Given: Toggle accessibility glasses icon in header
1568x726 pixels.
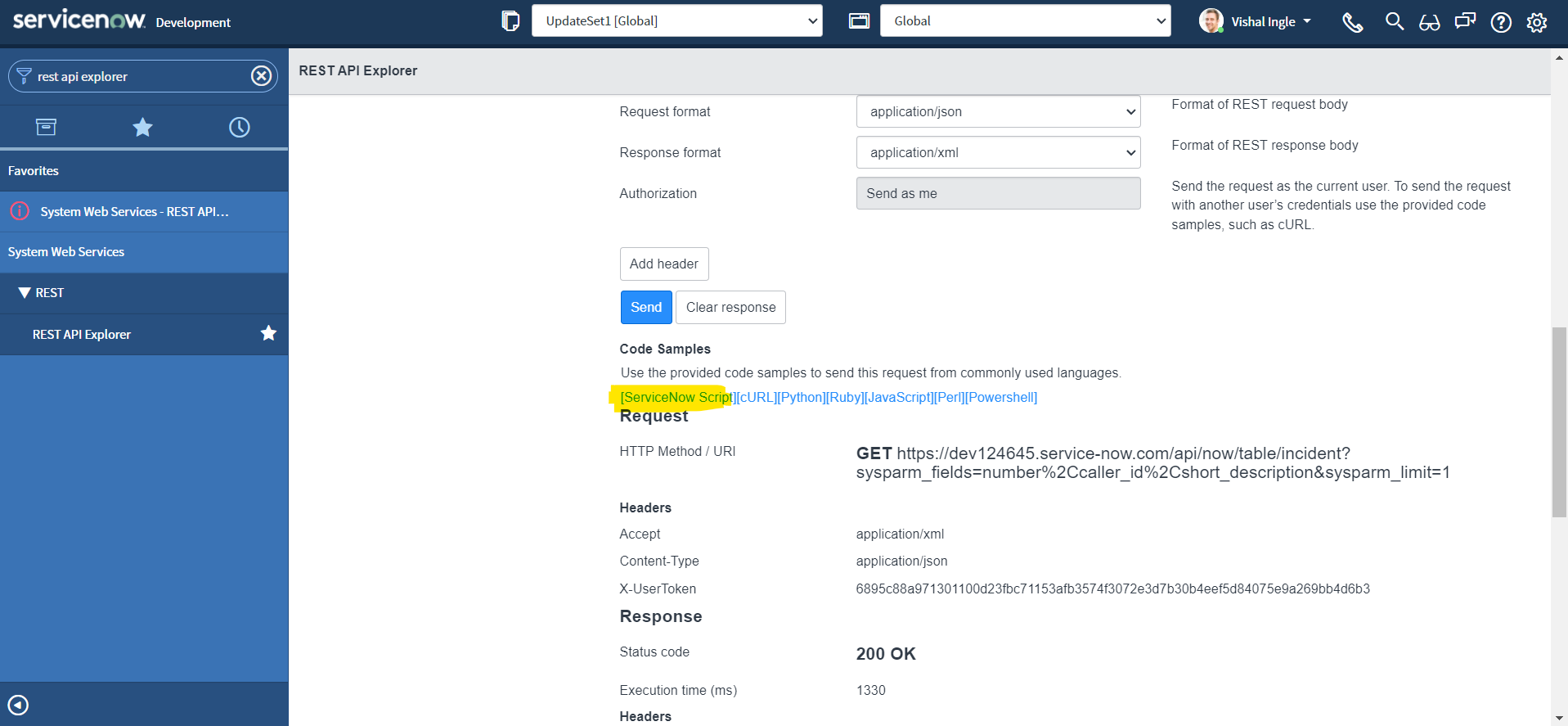Looking at the screenshot, I should pos(1429,22).
